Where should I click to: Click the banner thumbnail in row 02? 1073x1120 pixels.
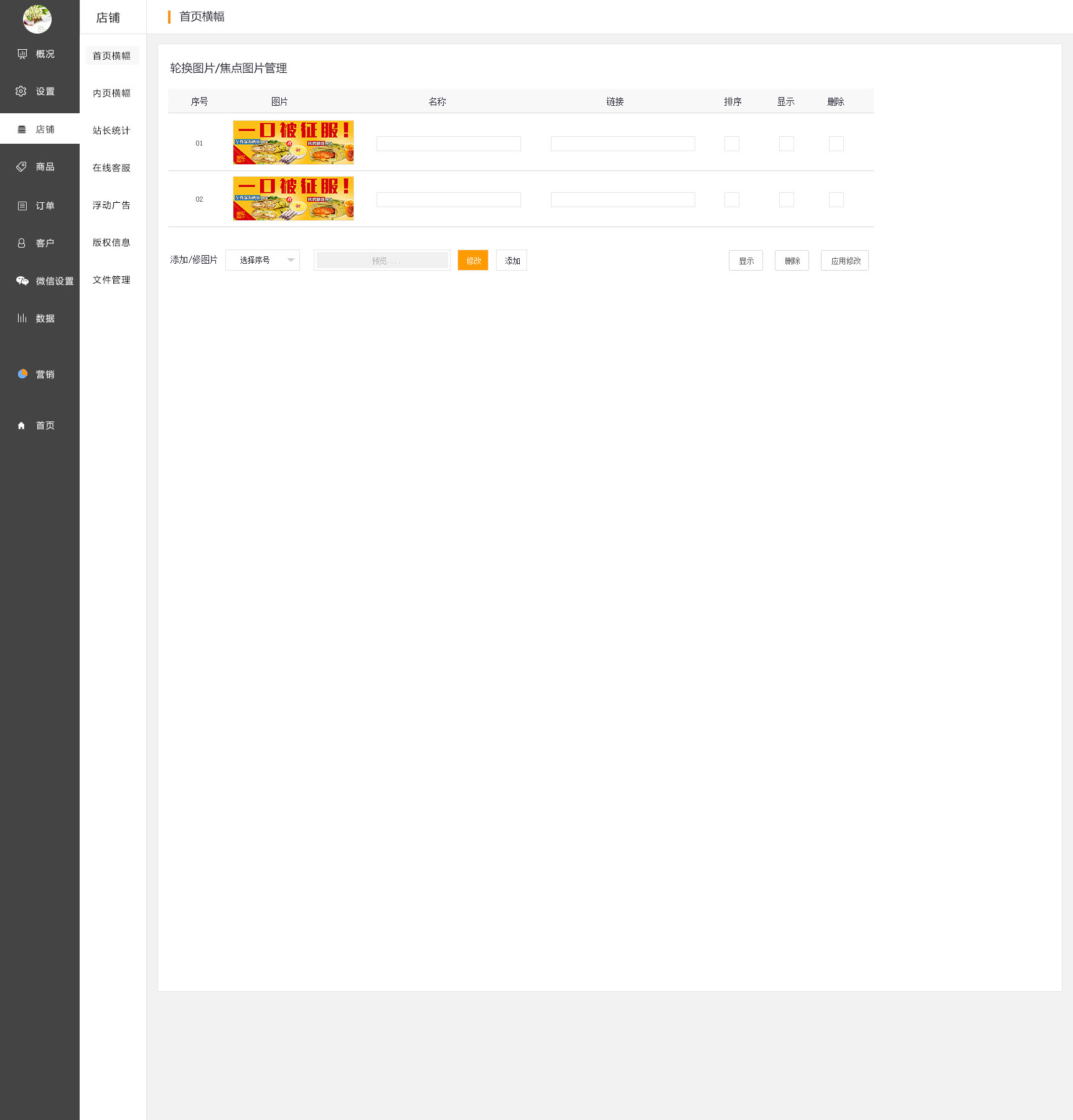(x=293, y=198)
